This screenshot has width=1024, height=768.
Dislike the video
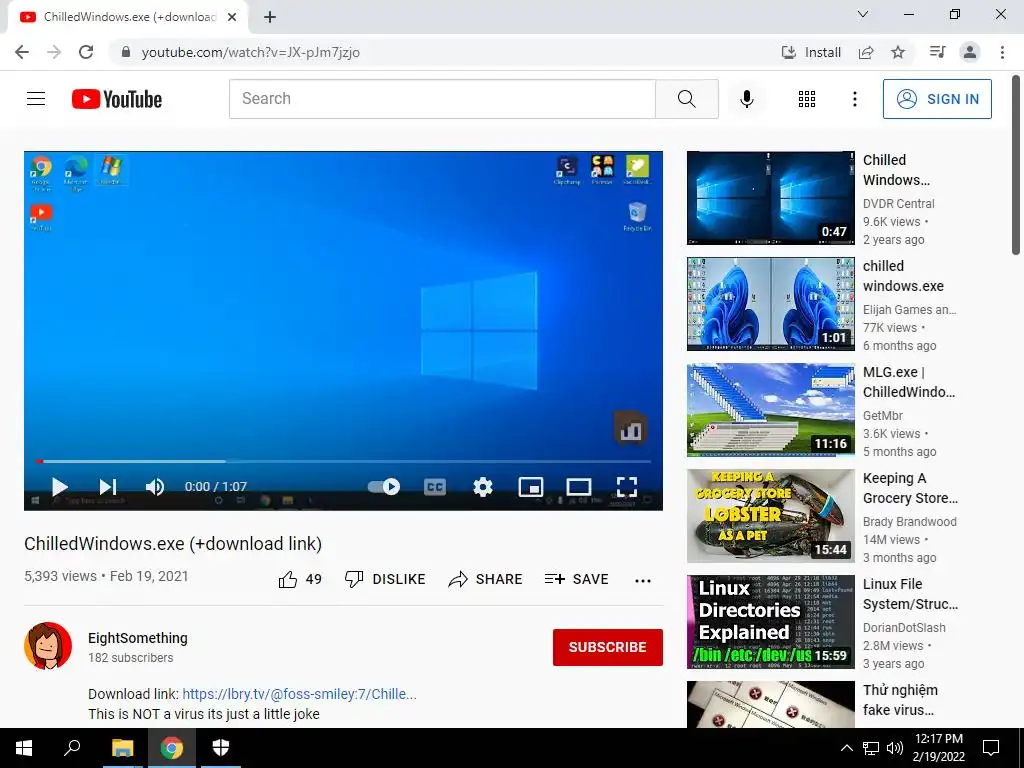[385, 579]
